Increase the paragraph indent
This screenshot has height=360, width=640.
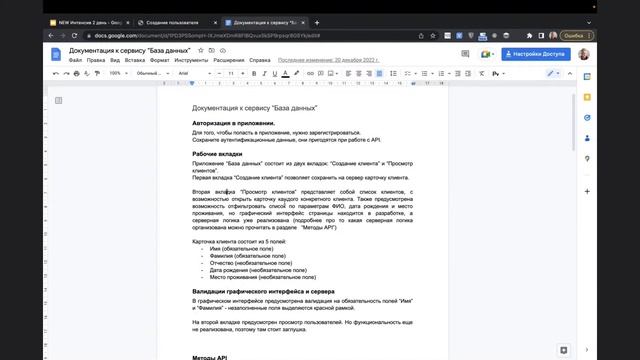coord(468,73)
